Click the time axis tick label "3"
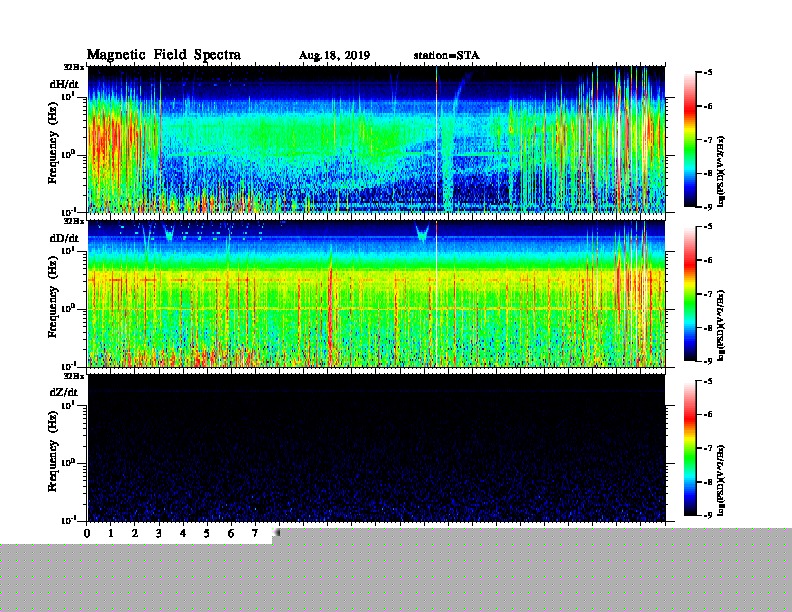Screen dimensions: 792x612 [159, 533]
